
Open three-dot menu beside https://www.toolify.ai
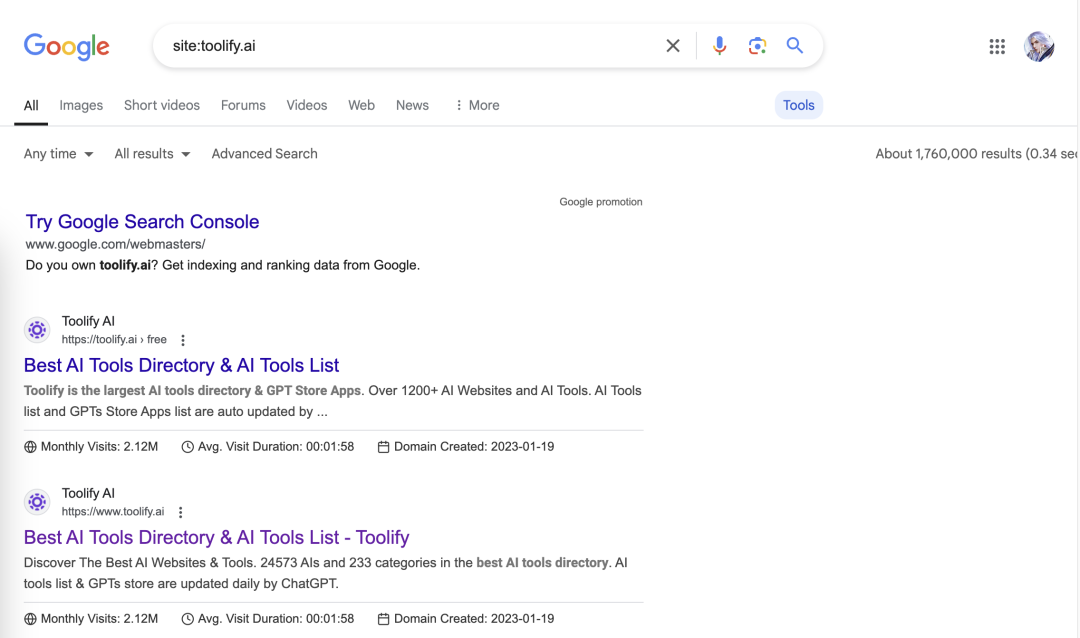180,512
